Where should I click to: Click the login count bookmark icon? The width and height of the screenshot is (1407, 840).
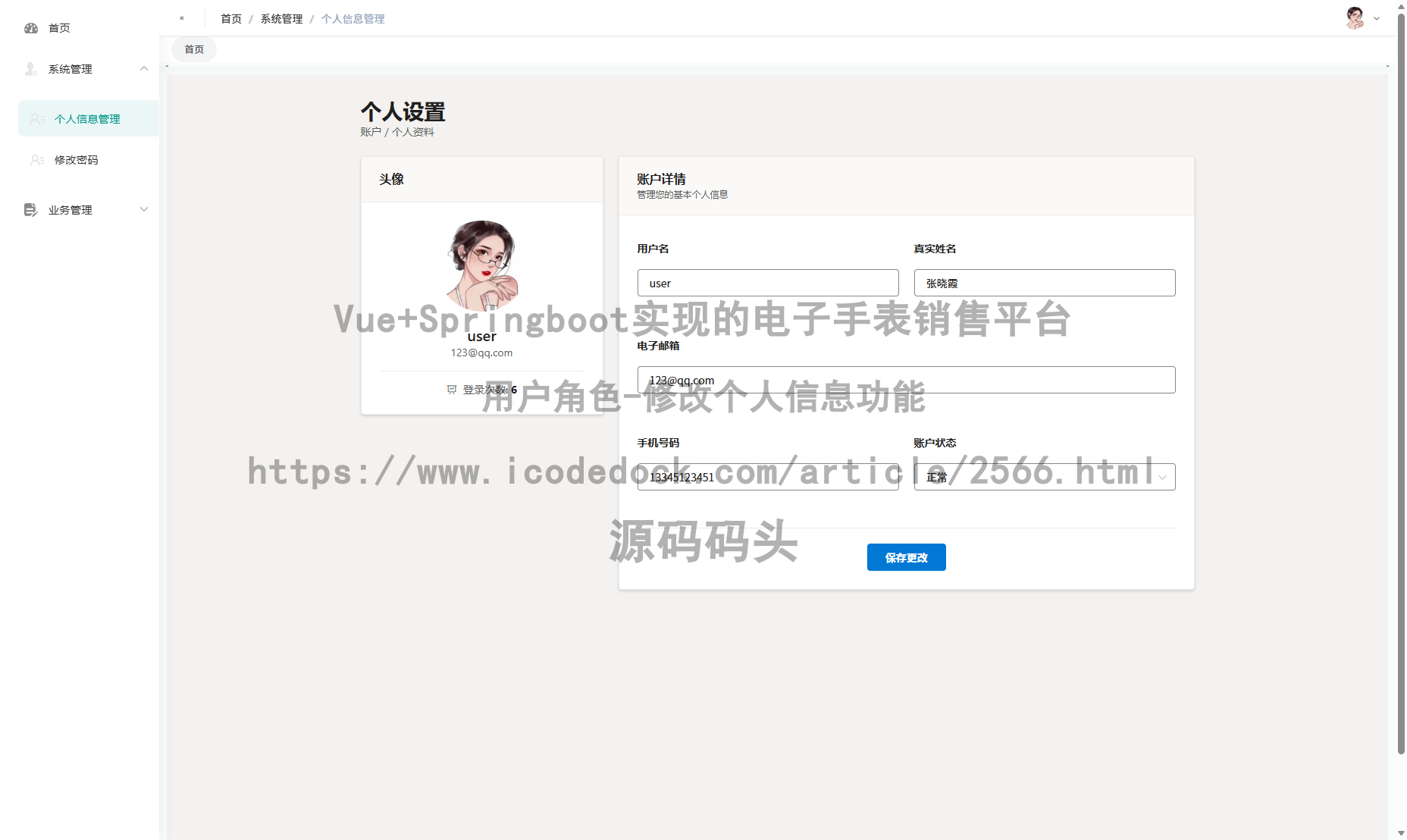click(x=452, y=389)
